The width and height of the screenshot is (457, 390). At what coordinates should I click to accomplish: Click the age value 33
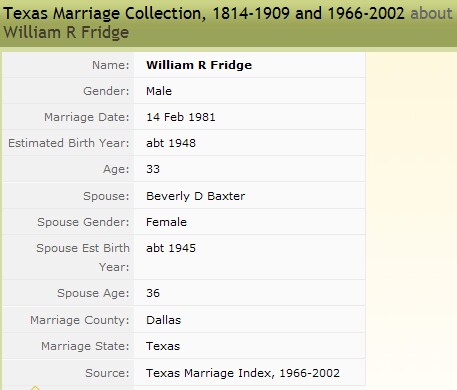tap(153, 169)
